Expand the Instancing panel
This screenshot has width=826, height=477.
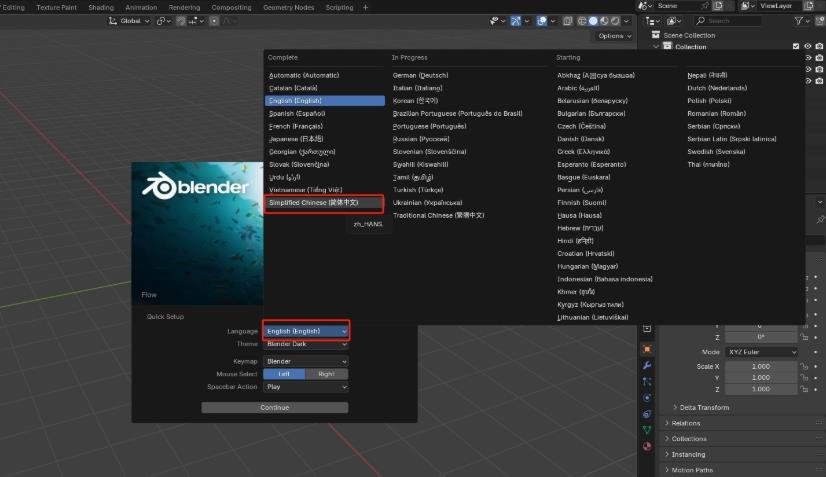(x=687, y=454)
